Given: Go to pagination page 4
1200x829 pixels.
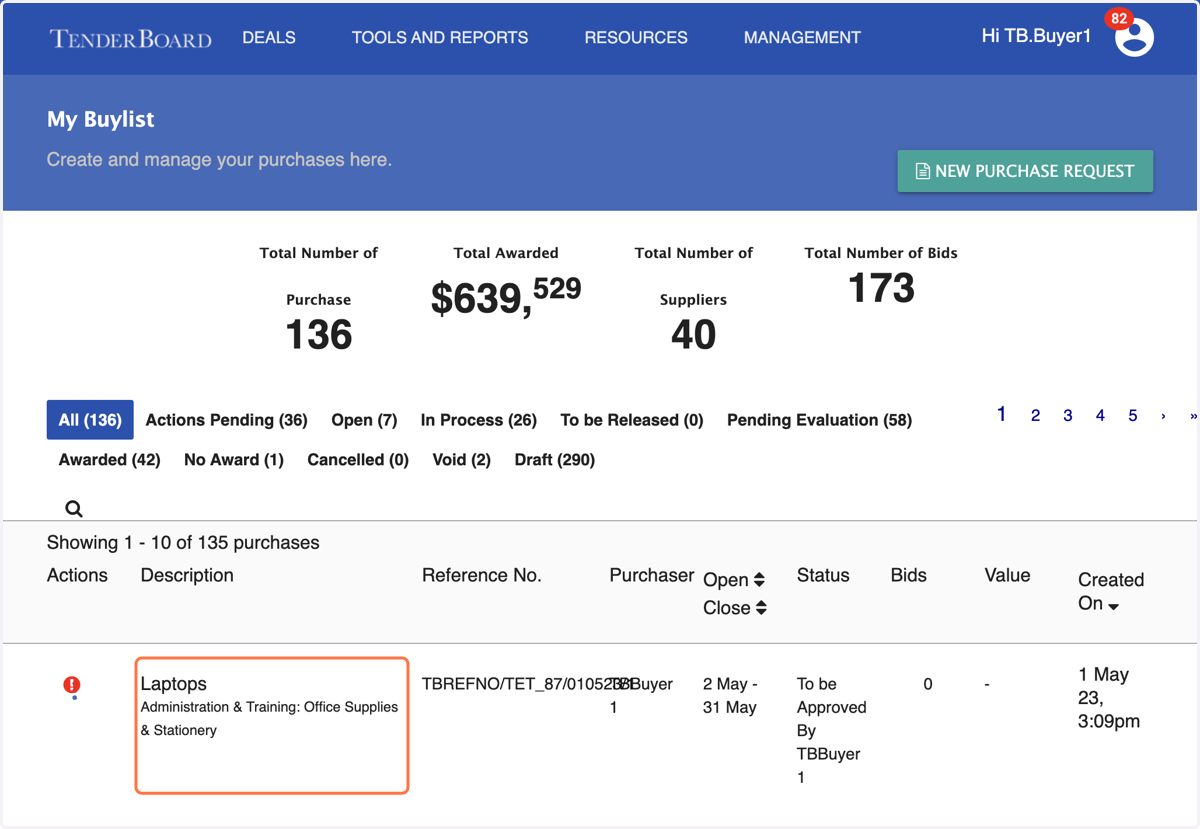Looking at the screenshot, I should point(1100,415).
